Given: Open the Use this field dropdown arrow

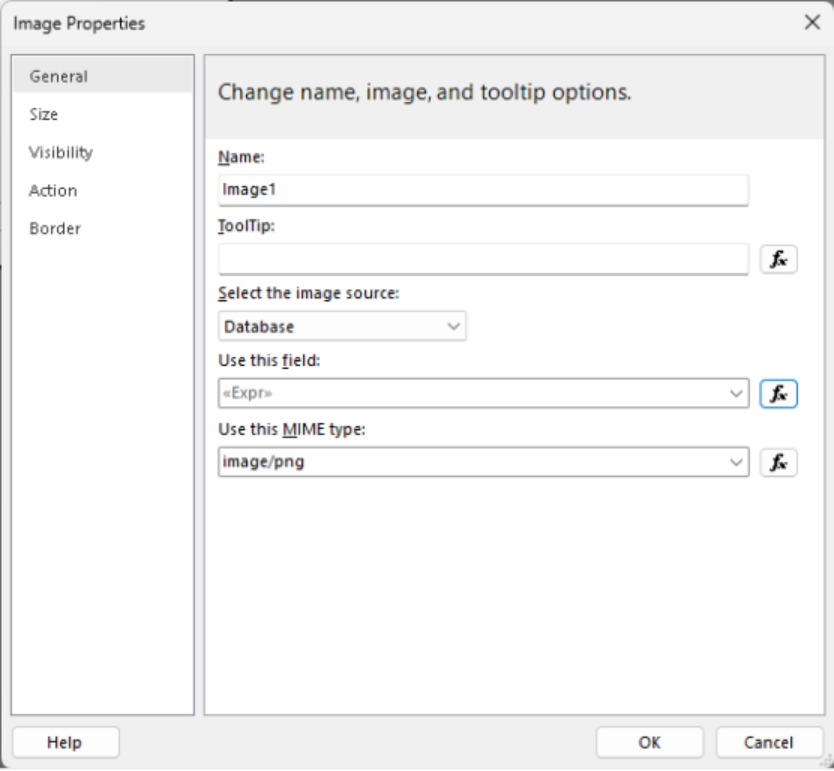Looking at the screenshot, I should [737, 394].
